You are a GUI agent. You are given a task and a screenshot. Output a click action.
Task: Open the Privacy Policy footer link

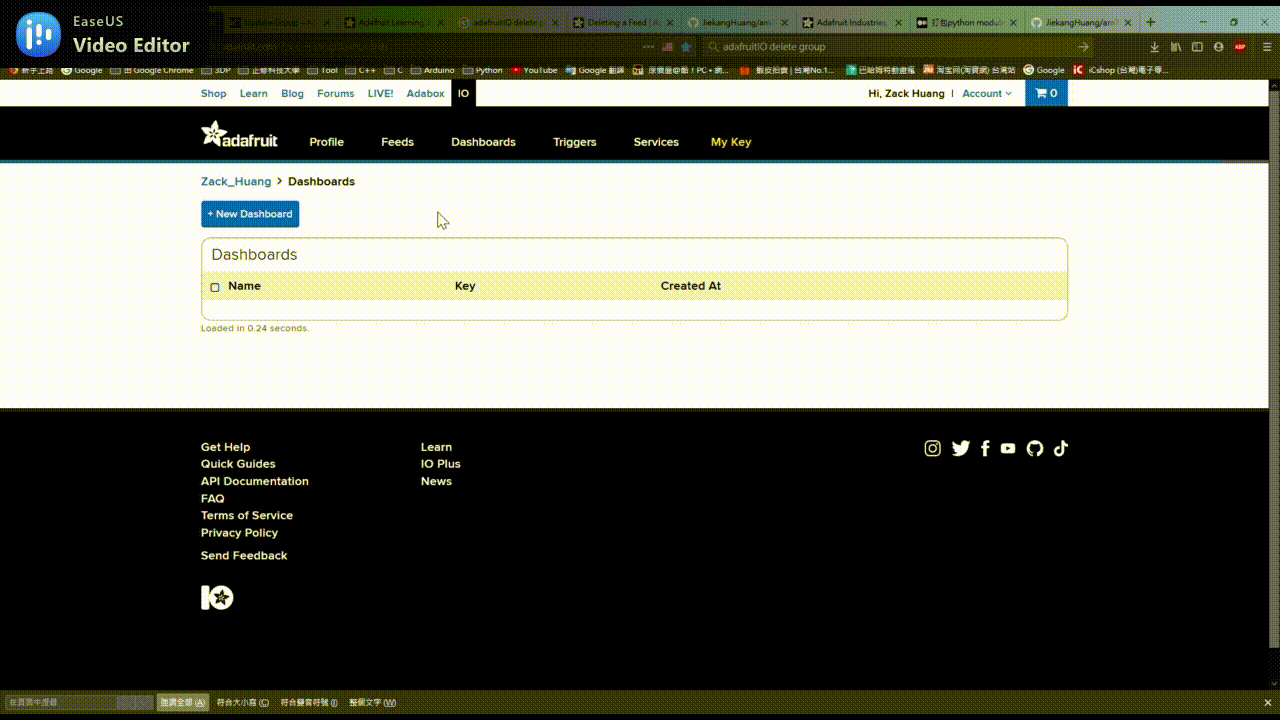click(239, 533)
